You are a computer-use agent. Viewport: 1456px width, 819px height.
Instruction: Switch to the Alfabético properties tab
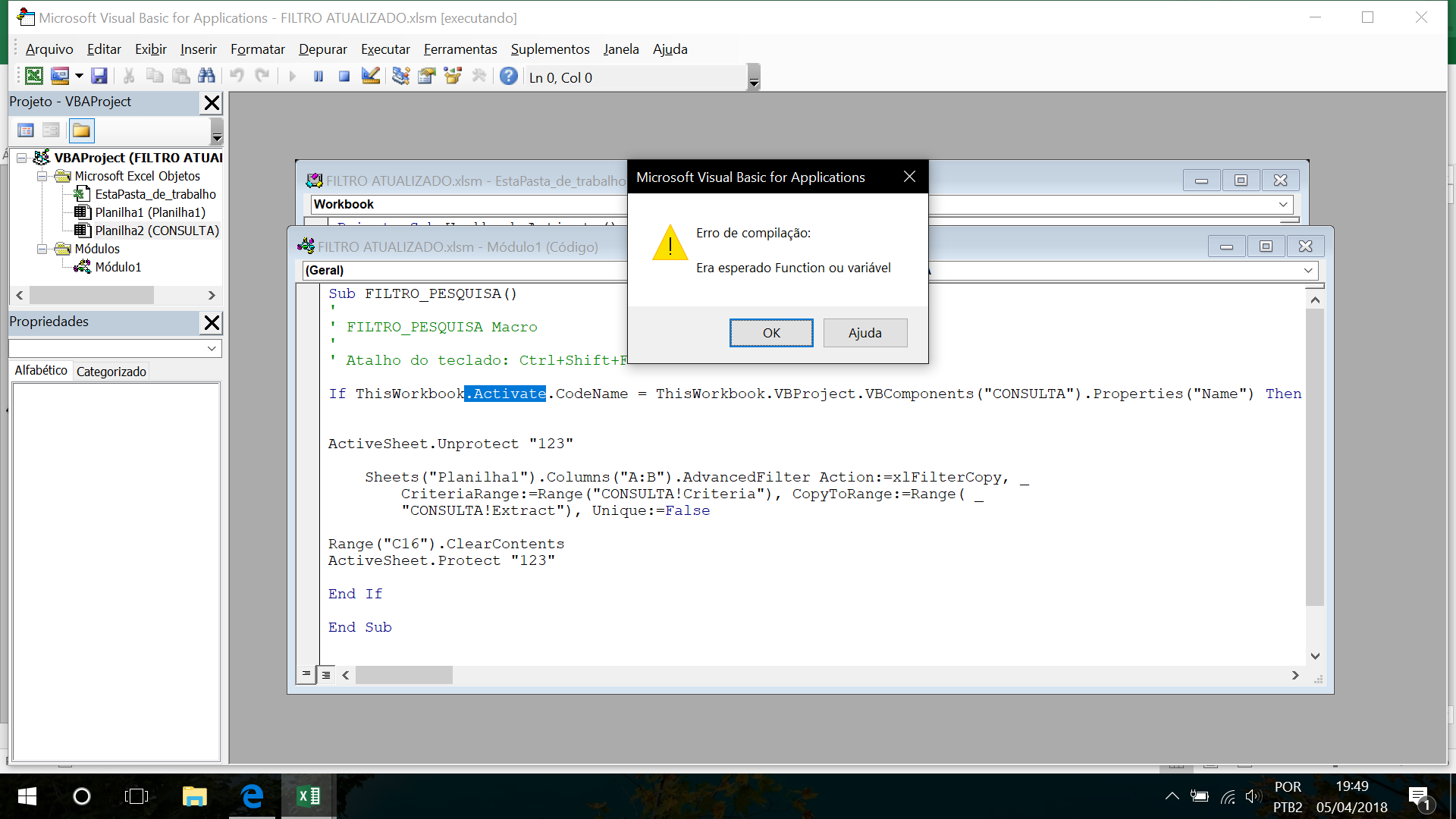coord(41,370)
